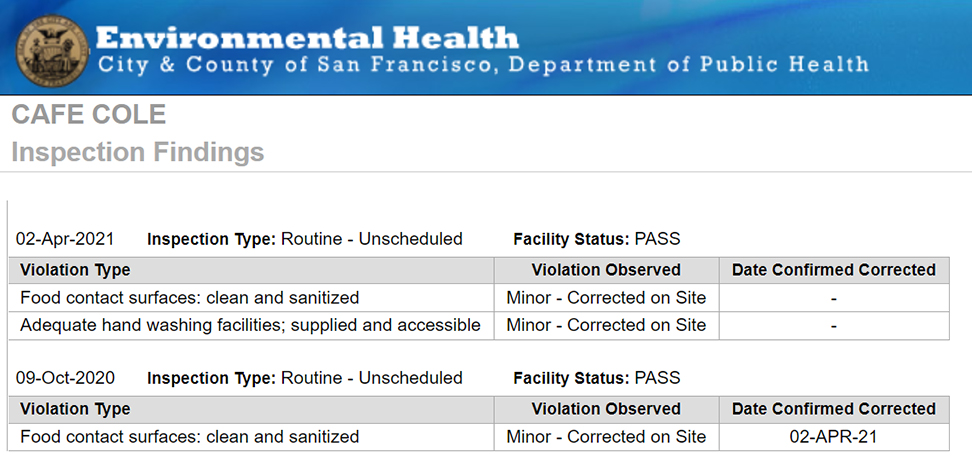Click Date Confirmed Corrected header in the 02-Apr-2021 table

pos(833,270)
